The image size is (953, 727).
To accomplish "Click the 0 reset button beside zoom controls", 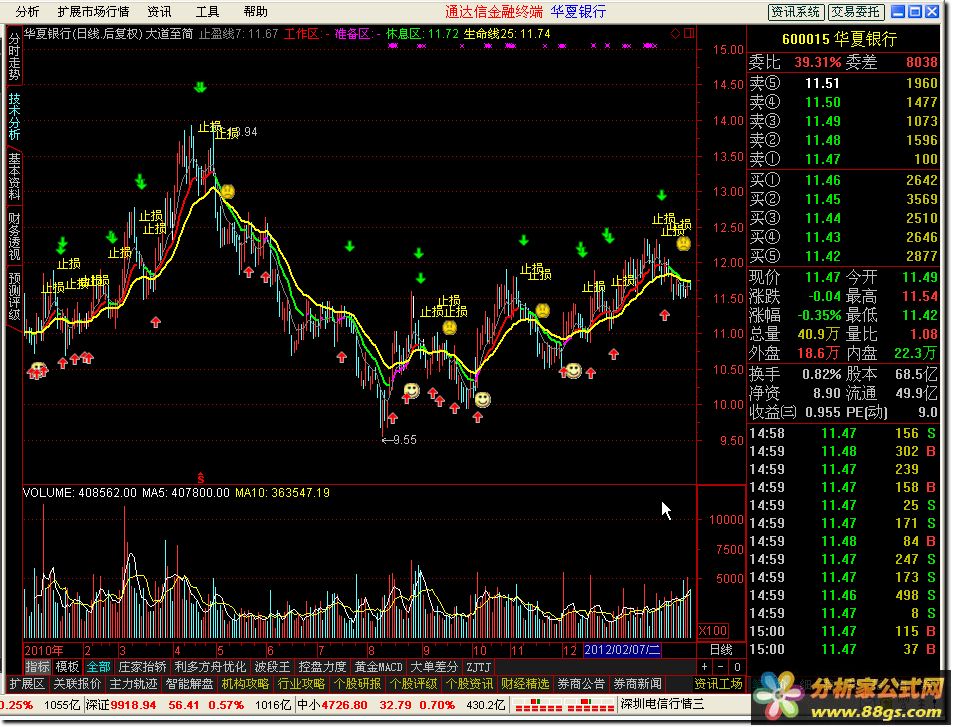I will (x=737, y=667).
